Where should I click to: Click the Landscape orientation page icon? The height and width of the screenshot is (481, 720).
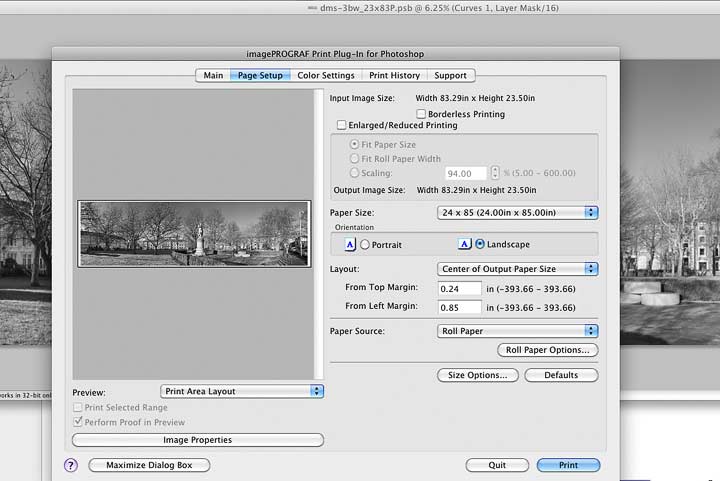464,244
